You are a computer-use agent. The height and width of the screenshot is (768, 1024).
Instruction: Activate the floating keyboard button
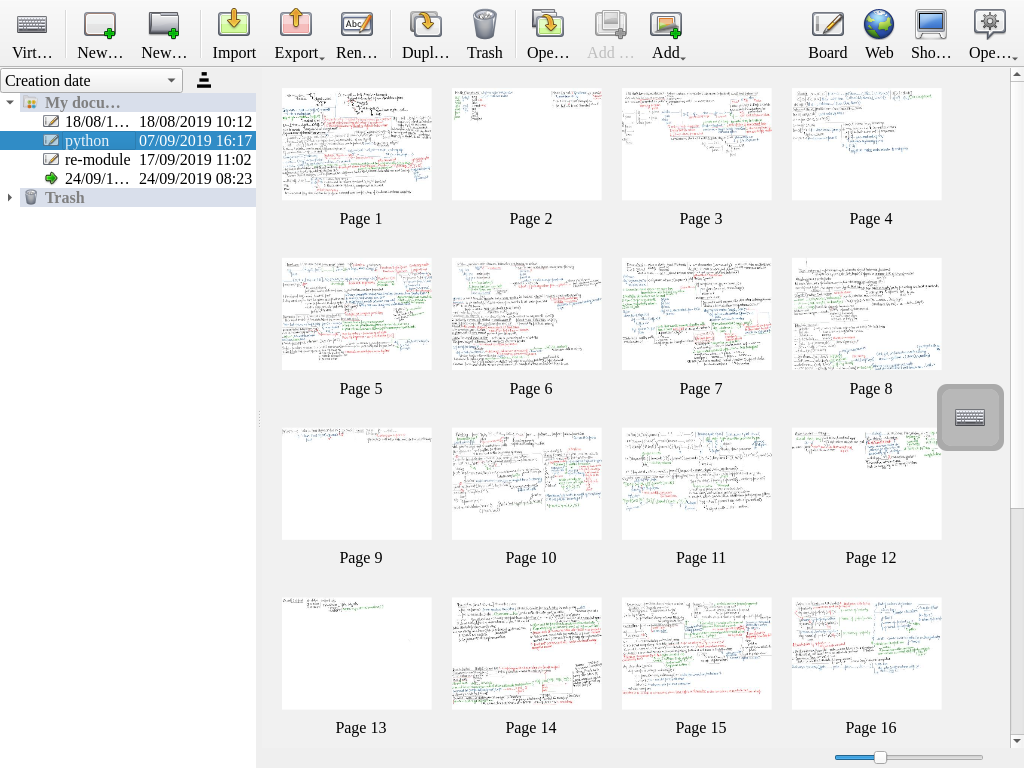969,417
